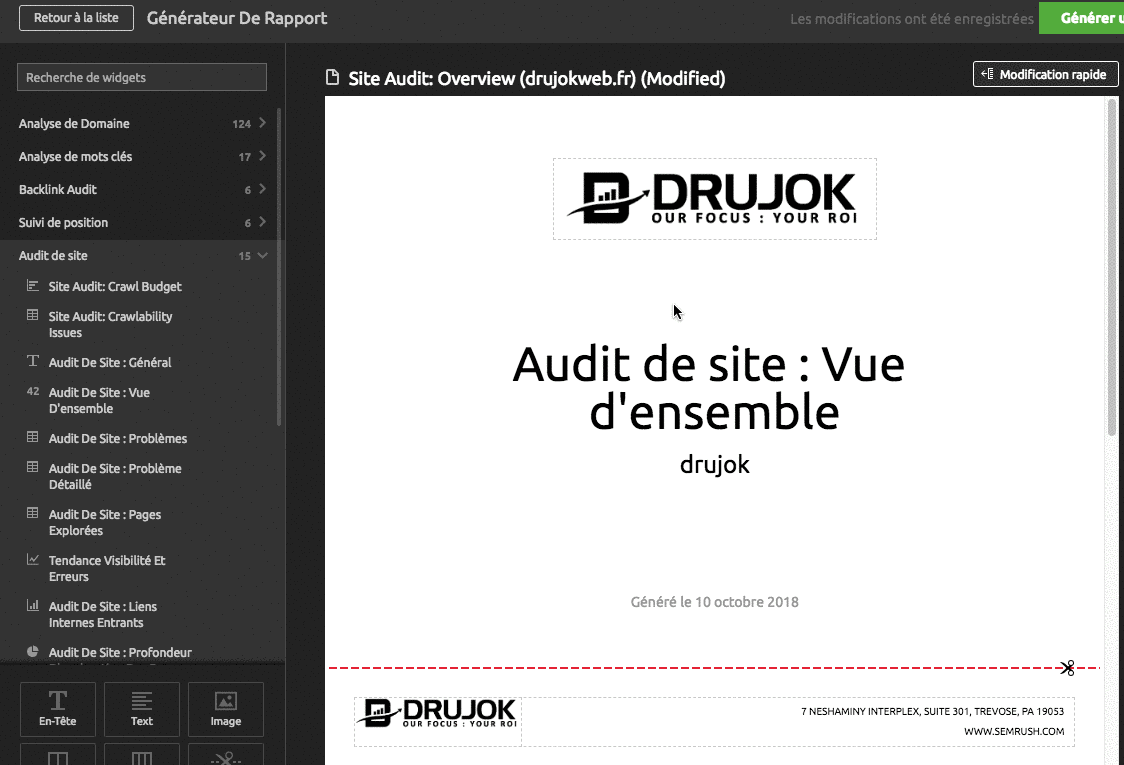The image size is (1124, 765).
Task: Select the Audit de site category header
Action: click(x=142, y=255)
